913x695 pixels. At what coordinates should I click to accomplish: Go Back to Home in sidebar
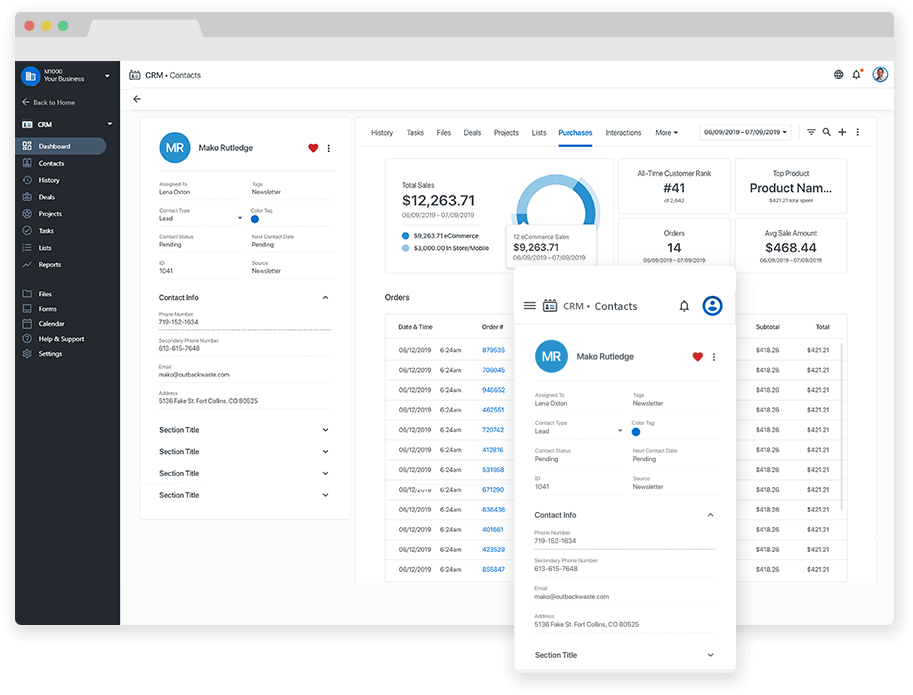[x=49, y=102]
